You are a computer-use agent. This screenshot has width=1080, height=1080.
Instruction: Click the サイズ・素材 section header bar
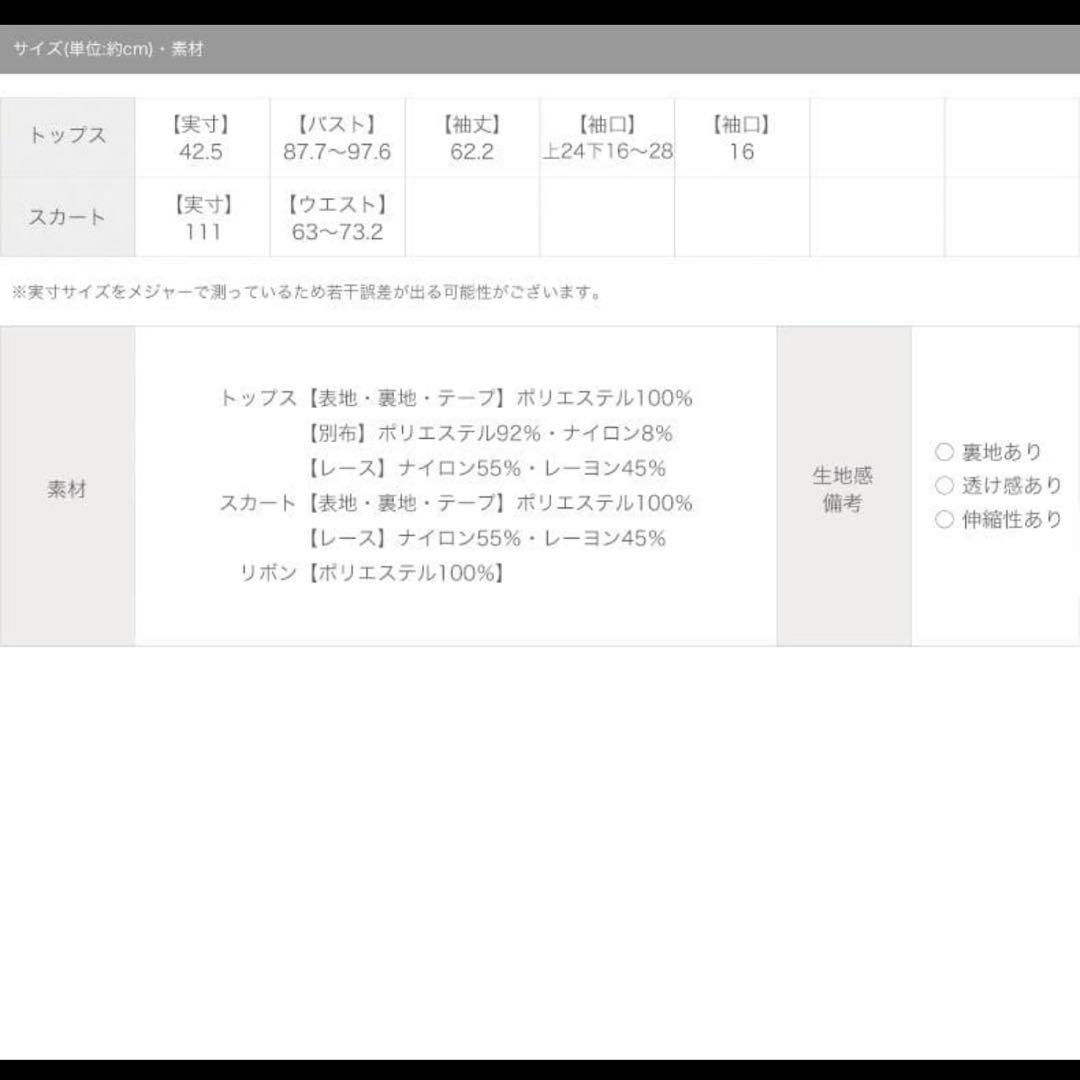[x=540, y=49]
